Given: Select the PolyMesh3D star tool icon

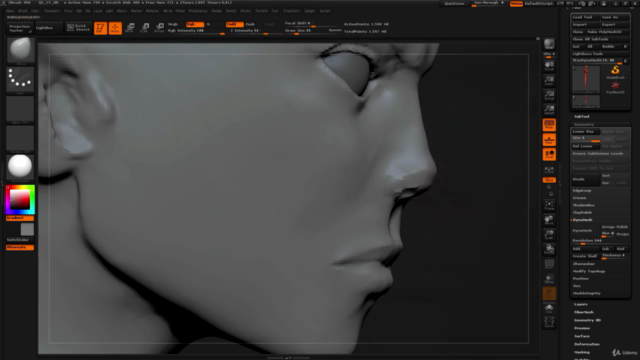Looking at the screenshot, I should 615,87.
